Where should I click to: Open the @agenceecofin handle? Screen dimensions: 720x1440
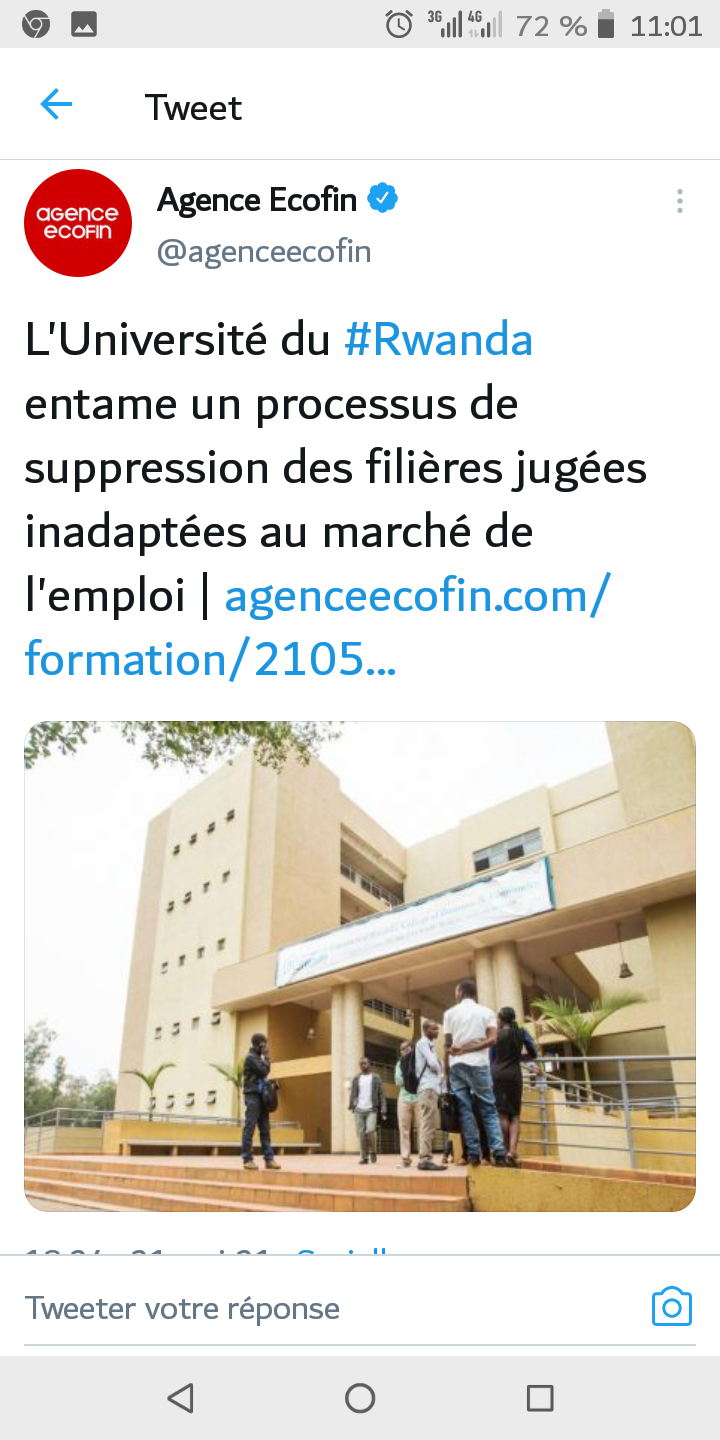click(x=264, y=251)
